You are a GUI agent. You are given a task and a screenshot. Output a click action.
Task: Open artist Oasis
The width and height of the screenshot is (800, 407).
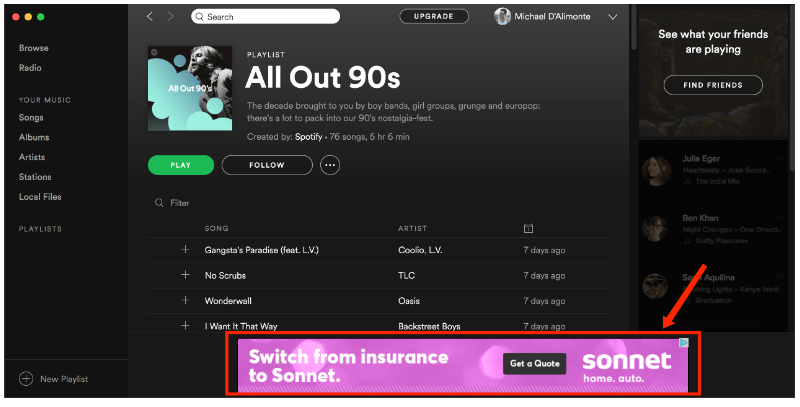pyautogui.click(x=409, y=301)
